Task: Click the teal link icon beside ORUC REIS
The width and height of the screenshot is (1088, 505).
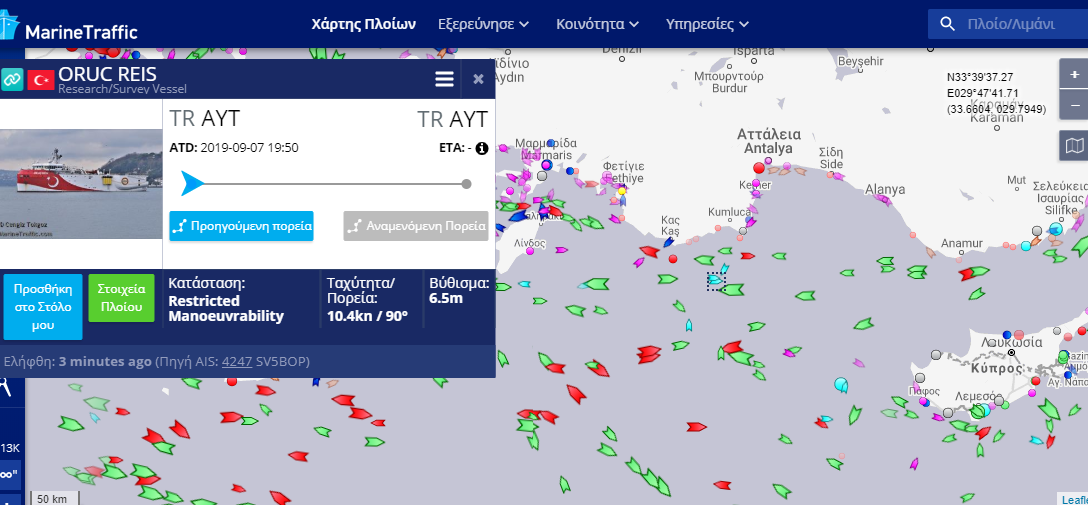Action: (x=12, y=80)
